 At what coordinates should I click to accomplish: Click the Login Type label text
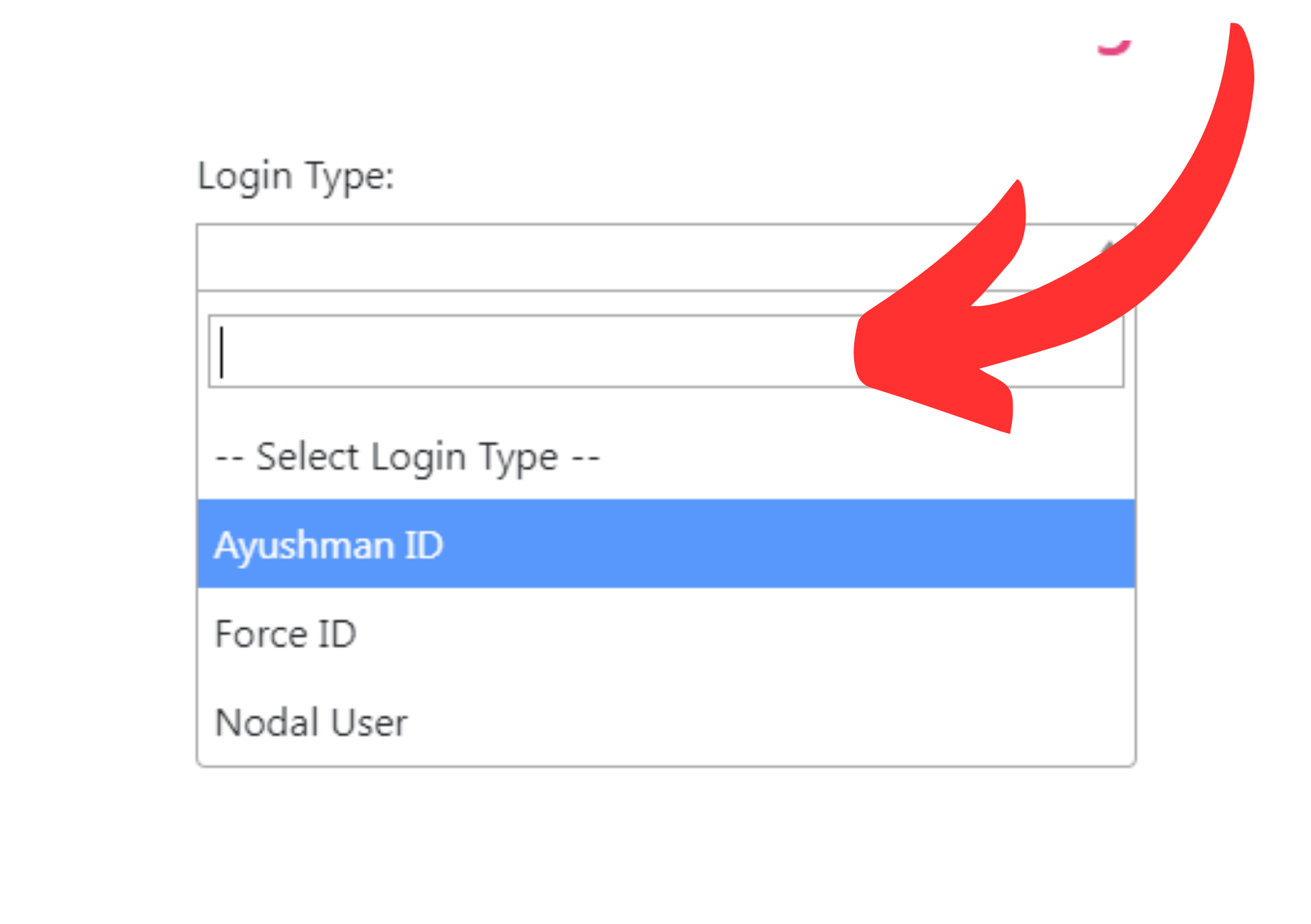(296, 176)
